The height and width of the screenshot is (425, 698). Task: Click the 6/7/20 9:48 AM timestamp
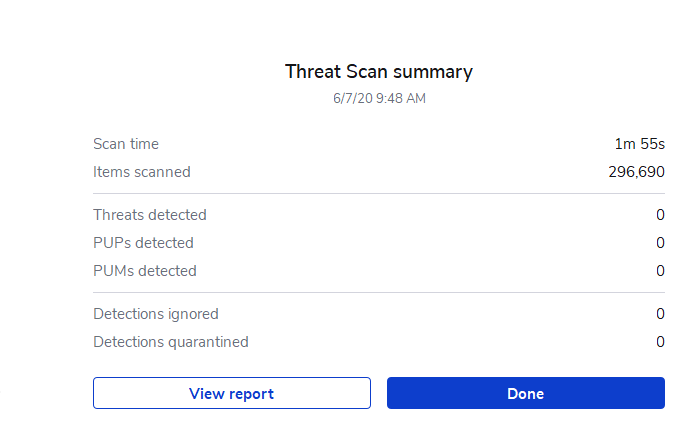click(379, 98)
